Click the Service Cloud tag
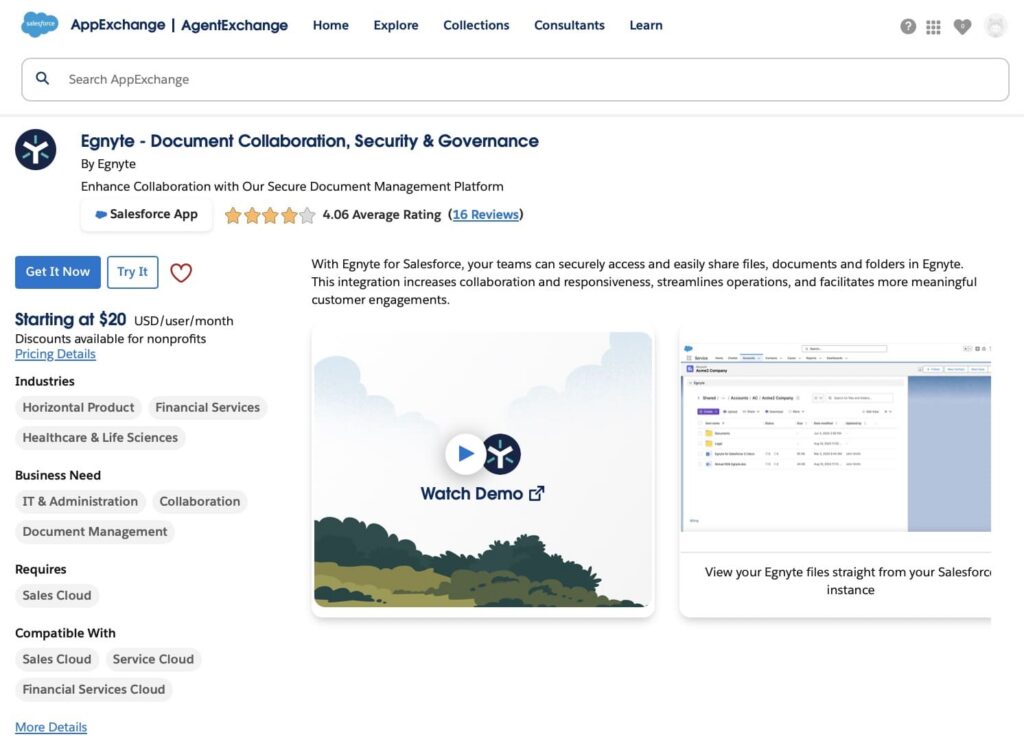Image resolution: width=1024 pixels, height=752 pixels. pyautogui.click(x=153, y=659)
